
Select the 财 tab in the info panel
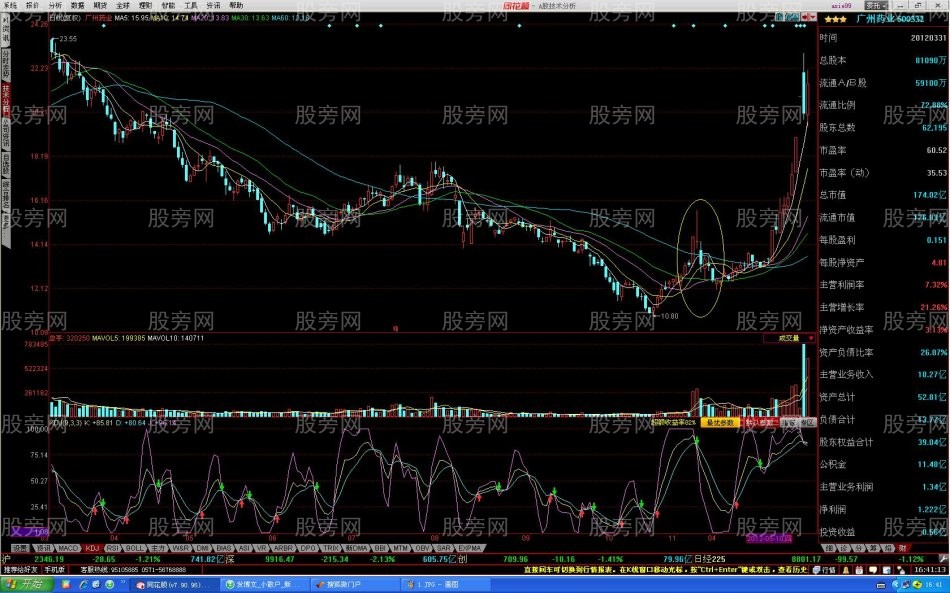(x=903, y=548)
